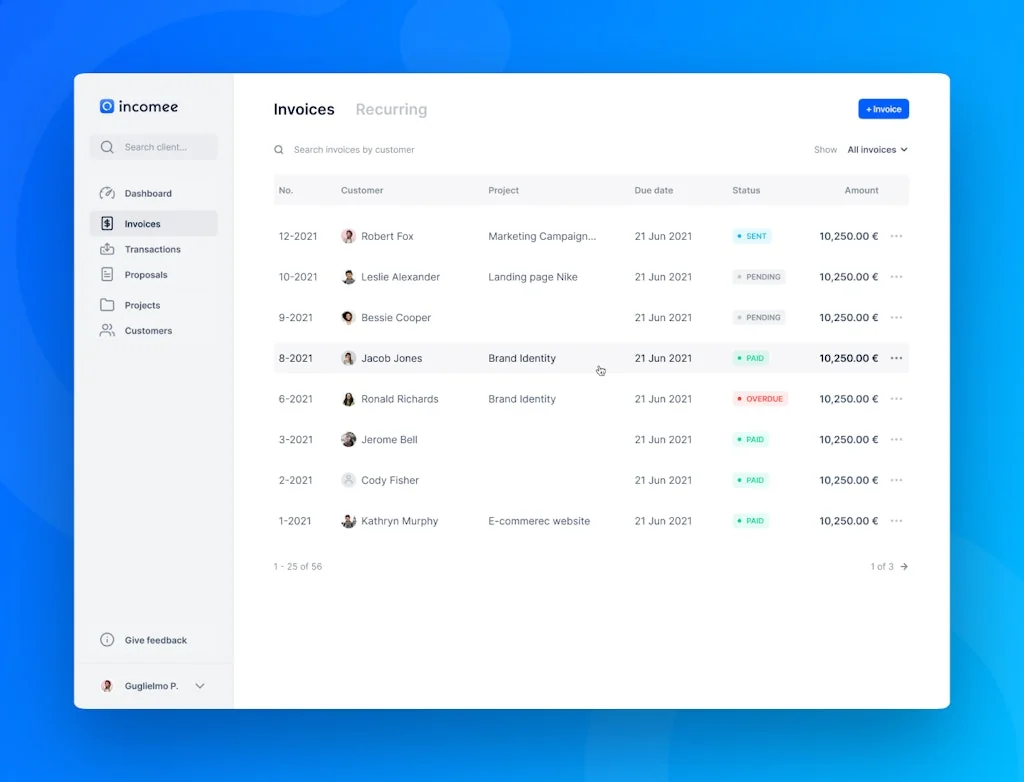Image resolution: width=1024 pixels, height=782 pixels.
Task: Go to next page using arrow
Action: click(904, 566)
